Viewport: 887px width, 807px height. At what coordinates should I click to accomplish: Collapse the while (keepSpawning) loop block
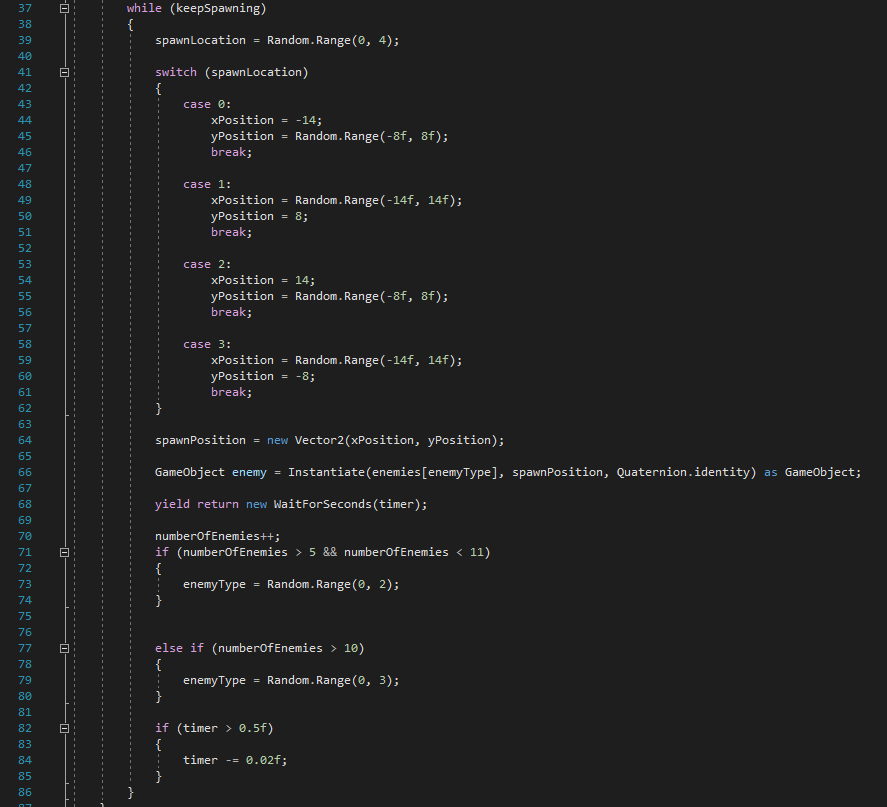pyautogui.click(x=64, y=8)
